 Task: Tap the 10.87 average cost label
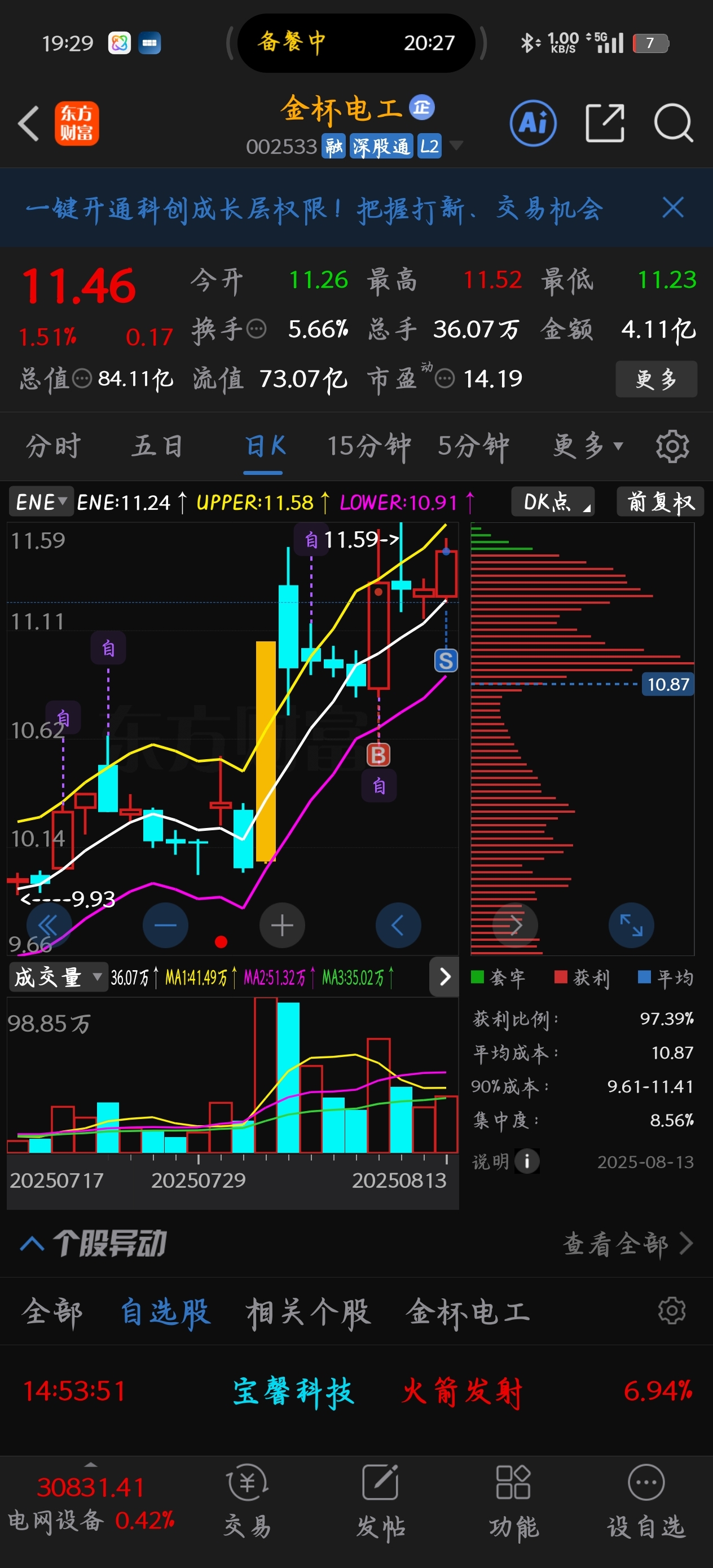[667, 684]
